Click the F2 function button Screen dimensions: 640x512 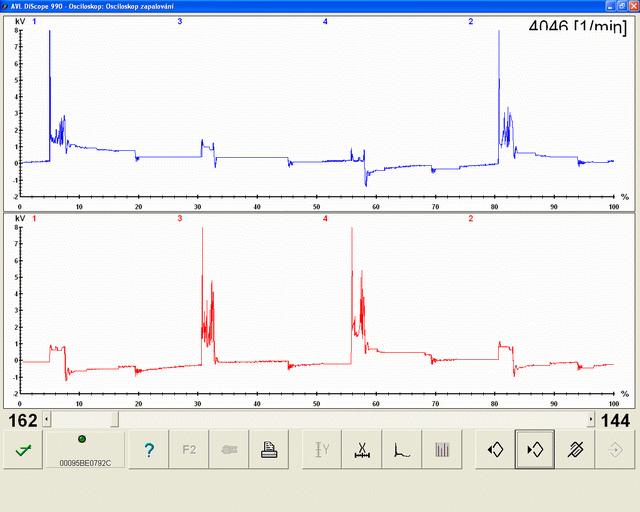click(x=189, y=450)
